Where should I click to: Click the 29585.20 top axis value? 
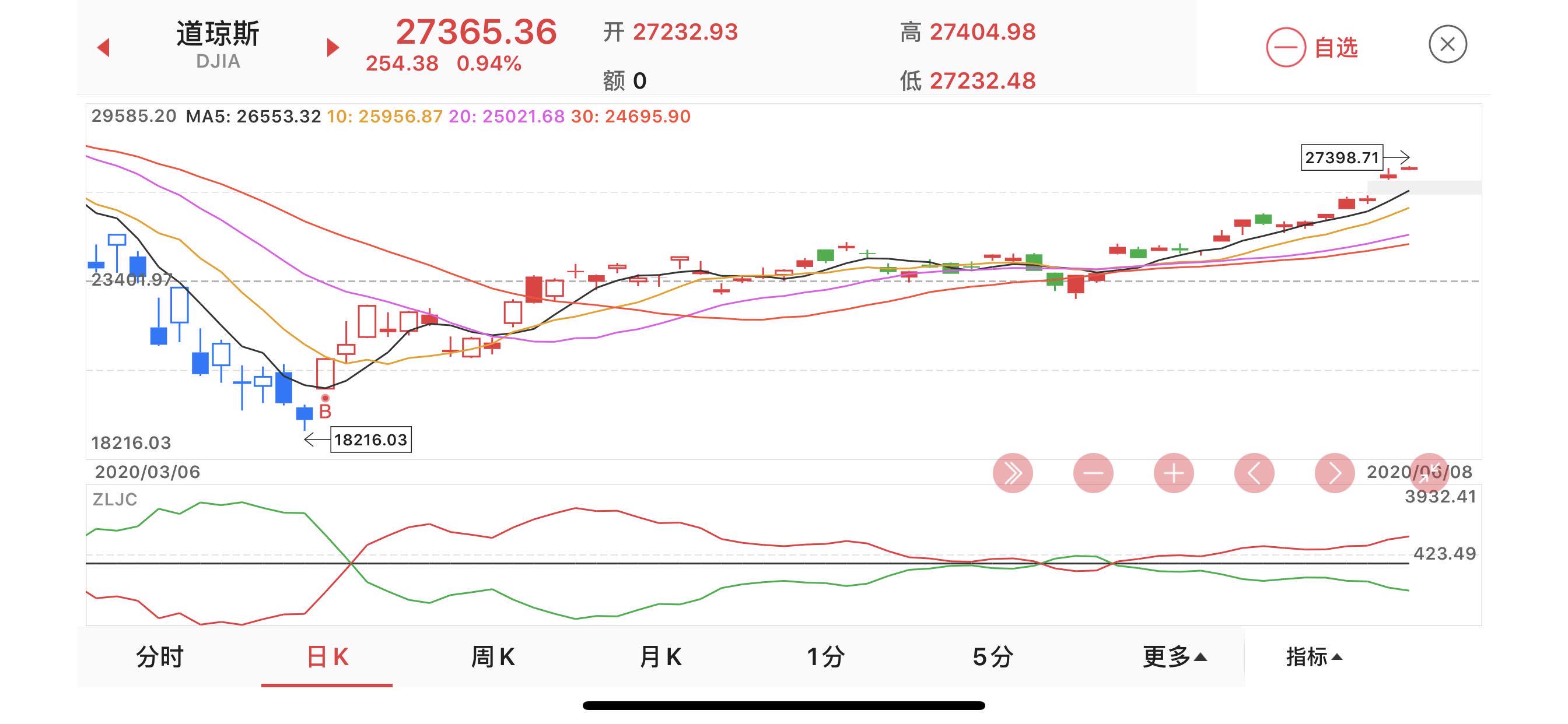134,115
